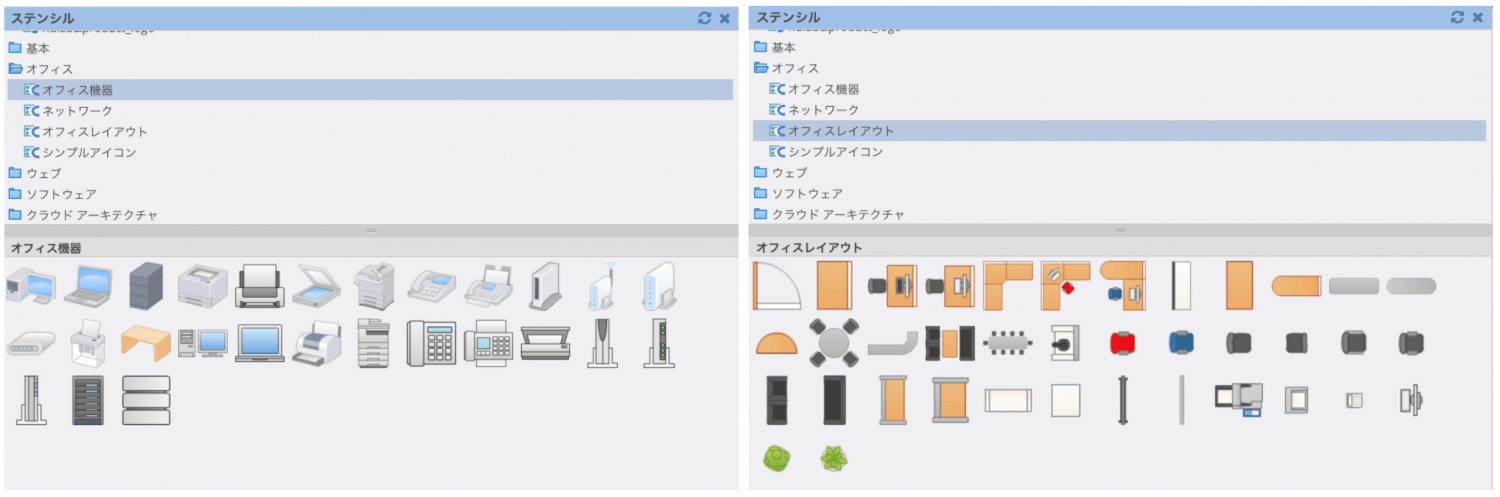This screenshot has width=1500, height=497.
Task: Choose the paper shredder shape
Action: 88,343
